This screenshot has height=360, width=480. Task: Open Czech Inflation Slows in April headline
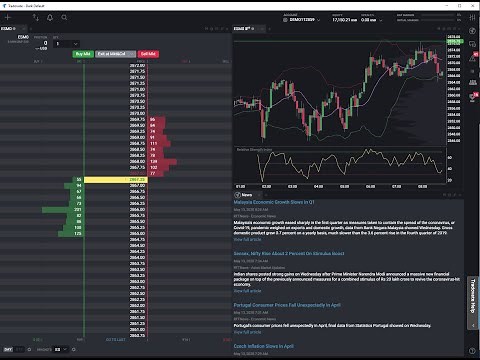(x=264, y=346)
